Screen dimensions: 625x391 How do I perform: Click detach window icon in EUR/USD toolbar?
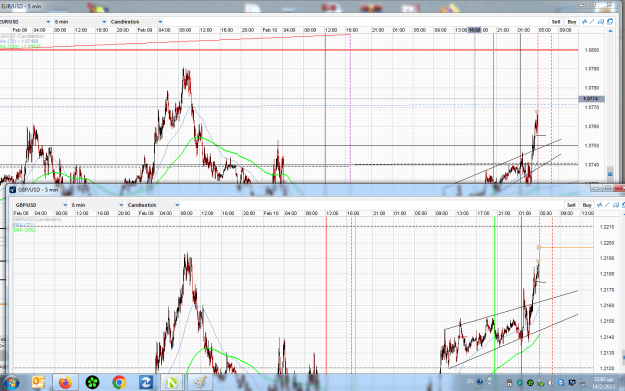[x=610, y=22]
